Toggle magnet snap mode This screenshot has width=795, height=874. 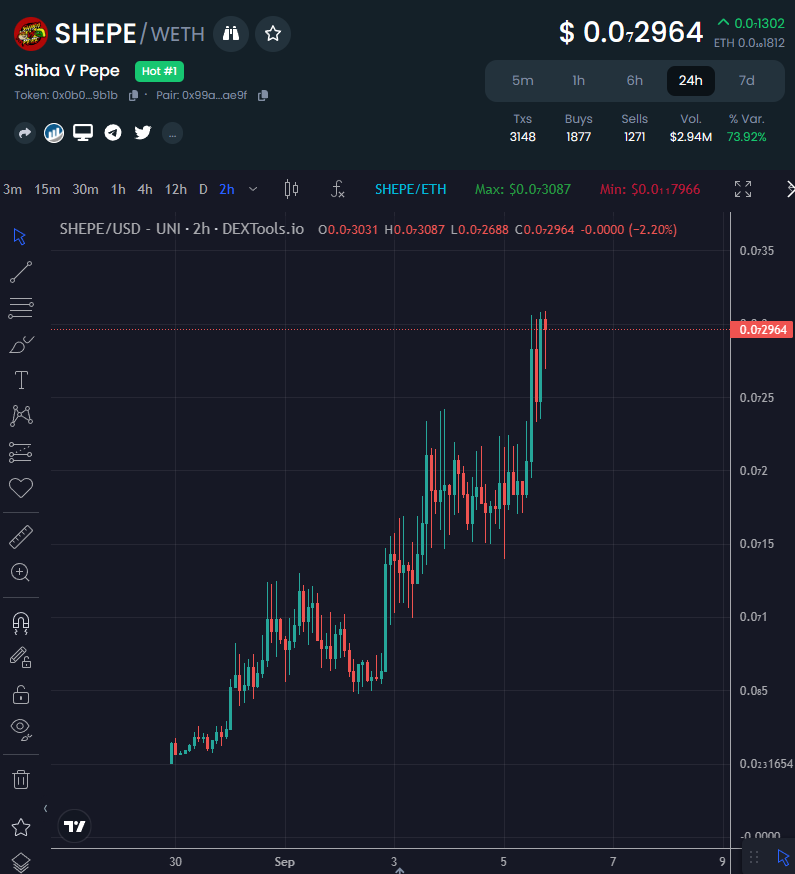(21, 623)
